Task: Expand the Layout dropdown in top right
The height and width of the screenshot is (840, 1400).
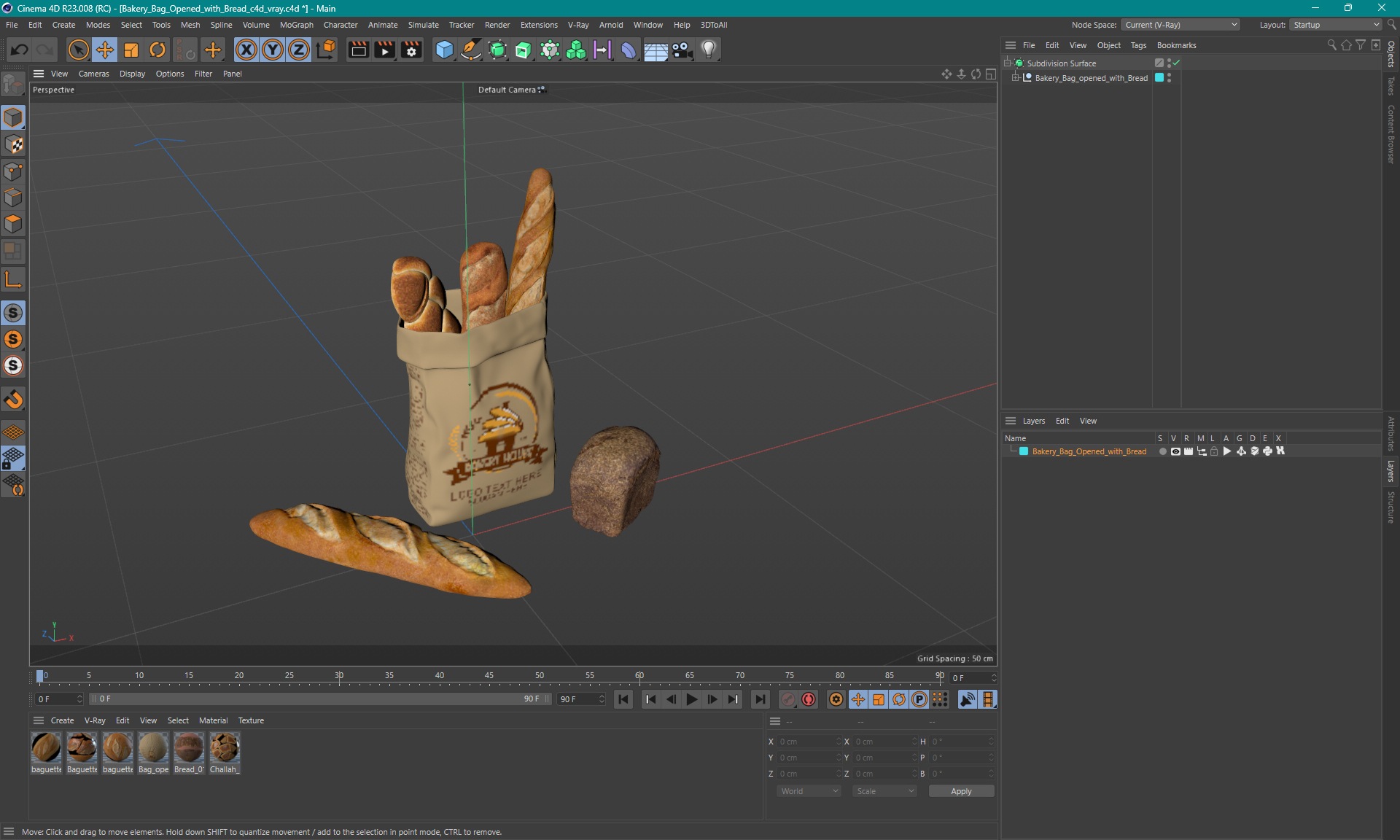Action: (x=1375, y=24)
